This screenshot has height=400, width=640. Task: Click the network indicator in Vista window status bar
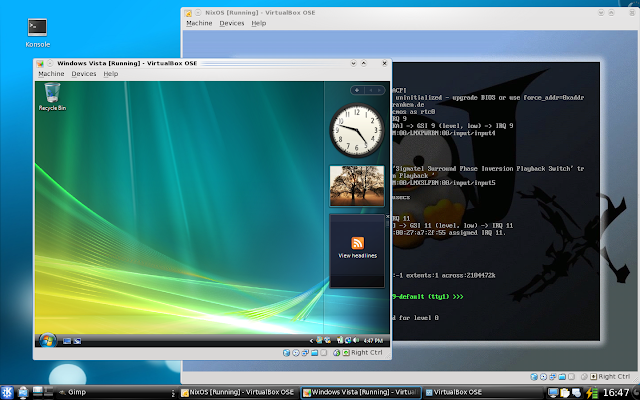pyautogui.click(x=305, y=353)
